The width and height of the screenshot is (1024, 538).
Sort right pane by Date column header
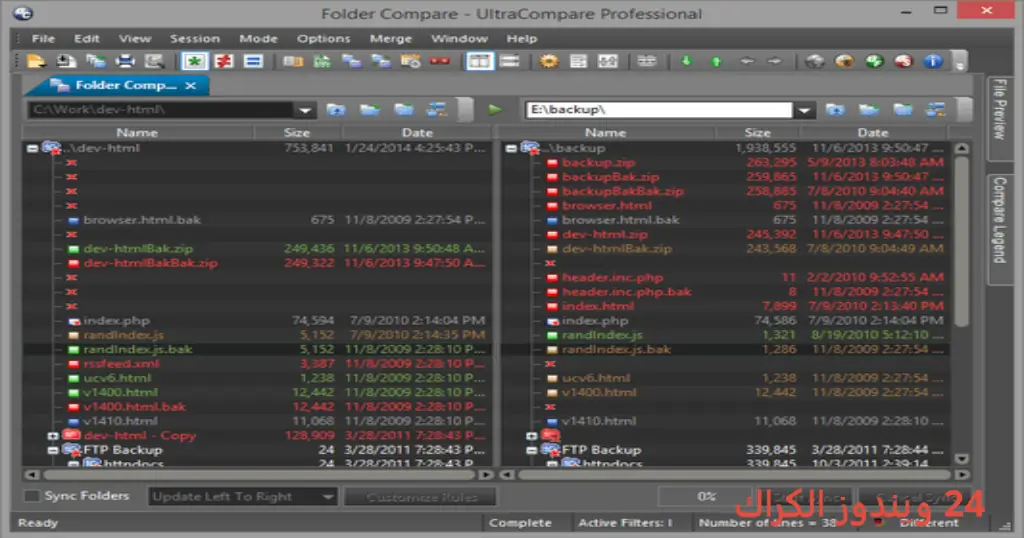tap(873, 133)
